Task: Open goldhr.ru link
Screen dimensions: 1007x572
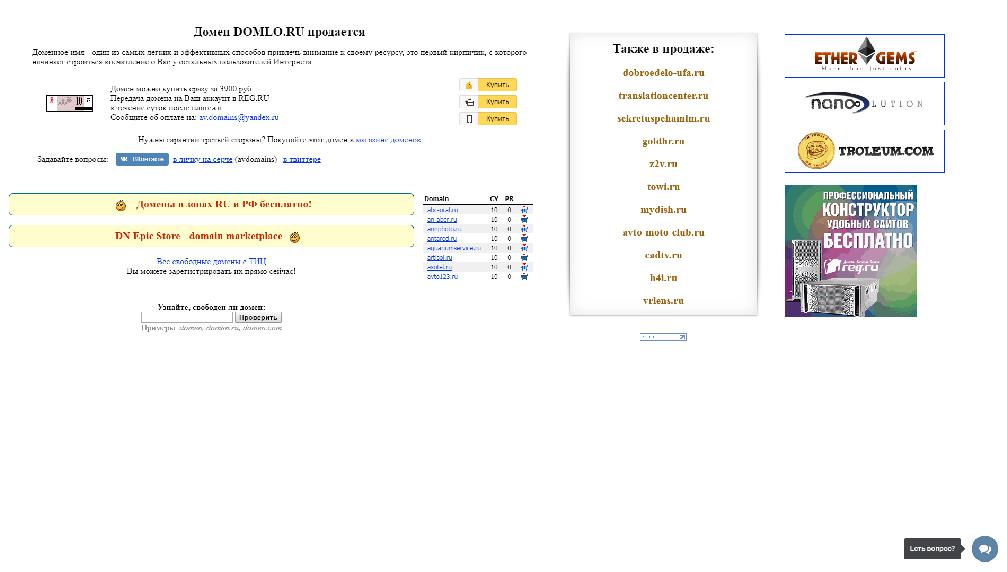Action: pyautogui.click(x=663, y=141)
